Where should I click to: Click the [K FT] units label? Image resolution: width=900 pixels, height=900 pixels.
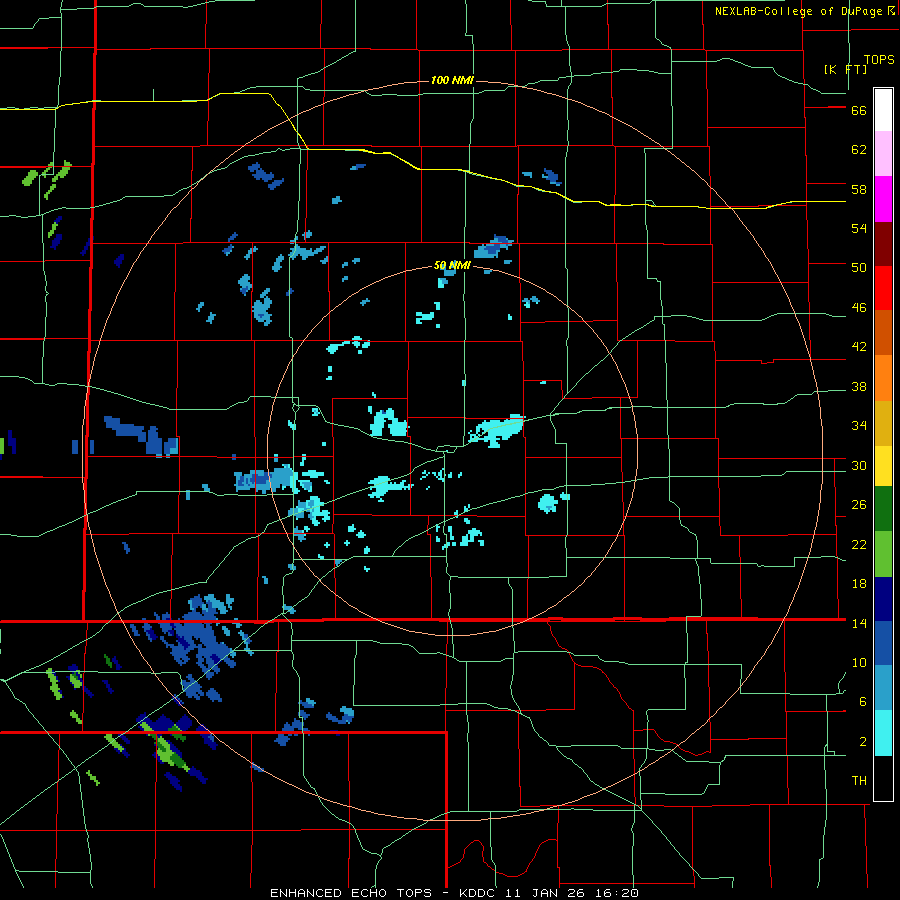coord(845,69)
